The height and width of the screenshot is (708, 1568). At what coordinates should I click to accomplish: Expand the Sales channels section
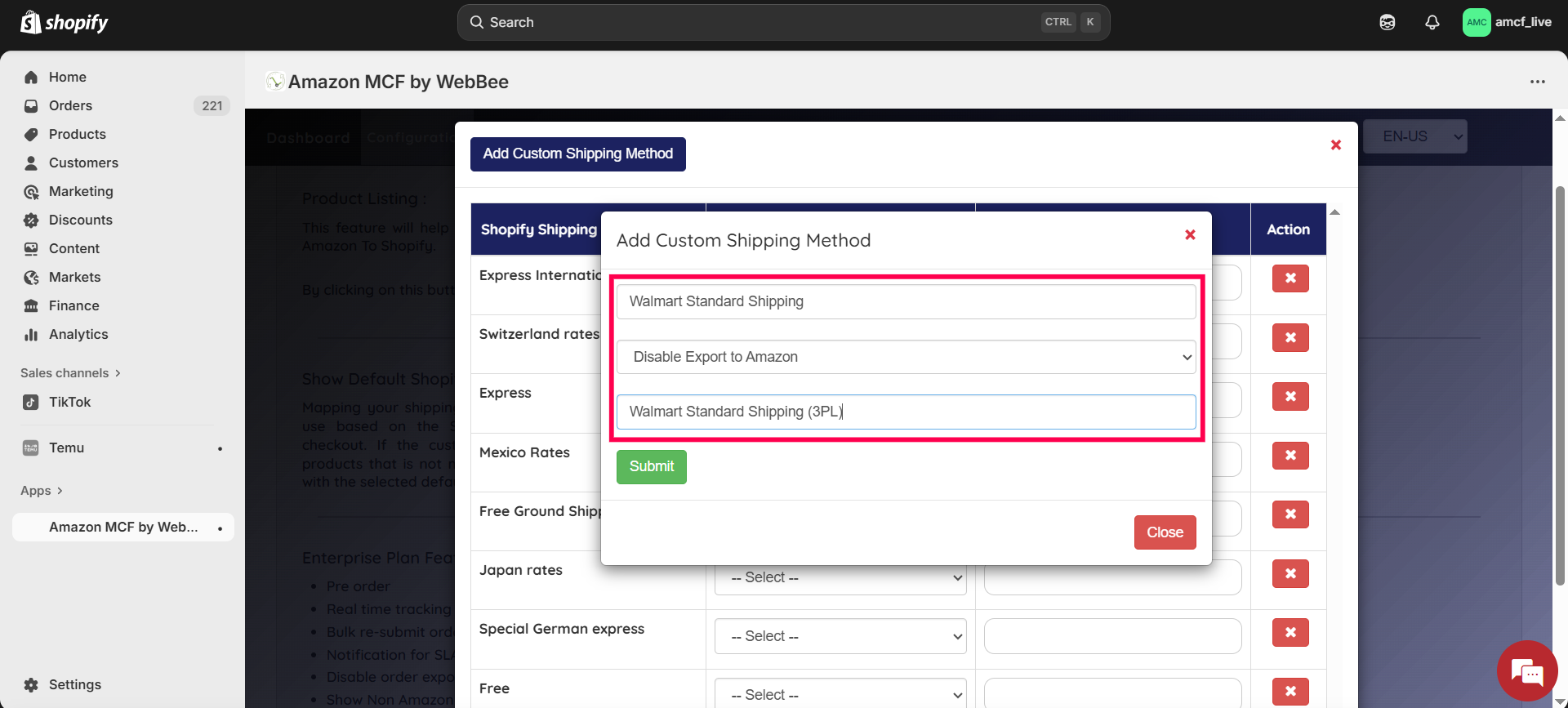70,373
